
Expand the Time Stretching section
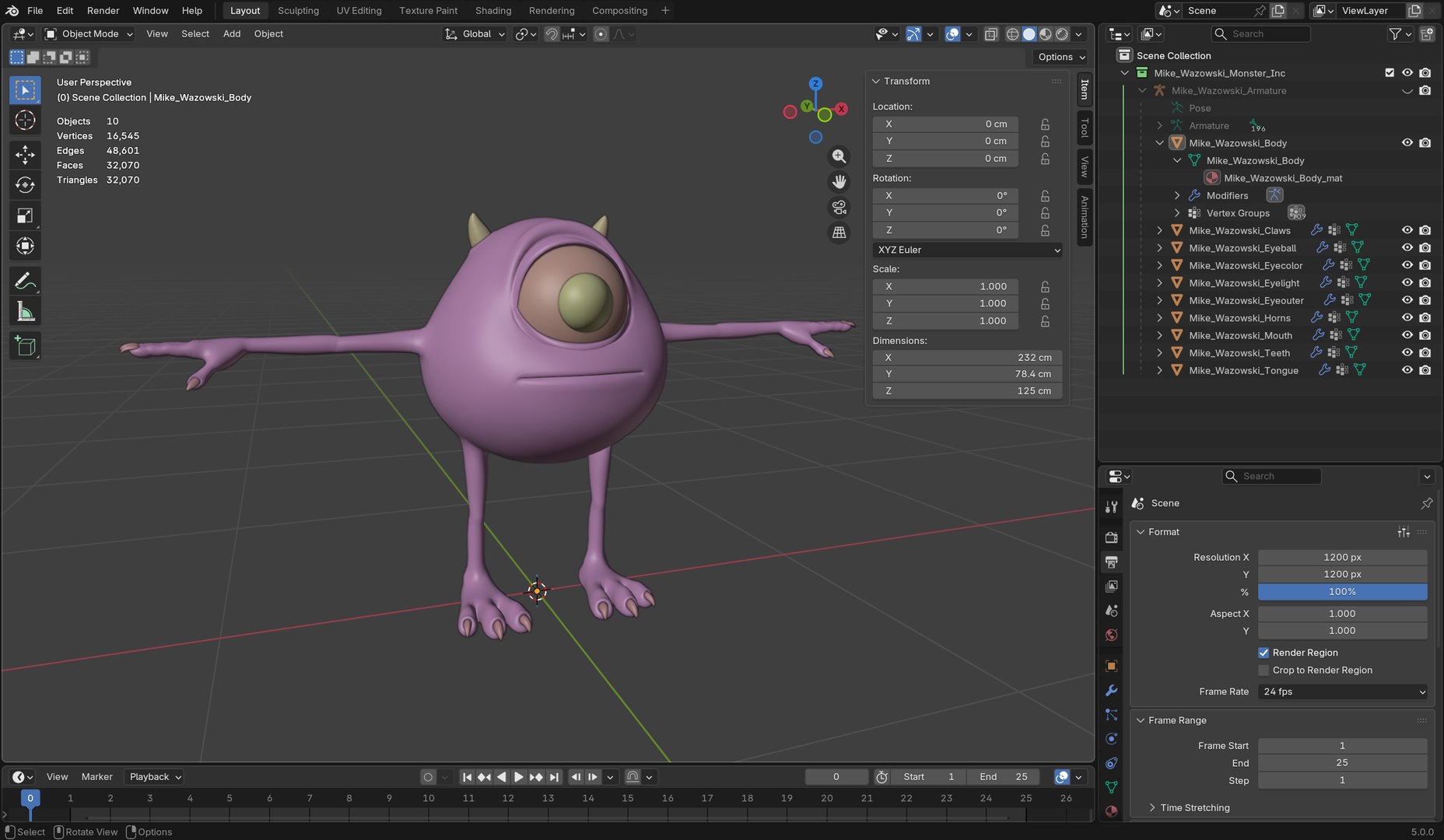pos(1194,808)
